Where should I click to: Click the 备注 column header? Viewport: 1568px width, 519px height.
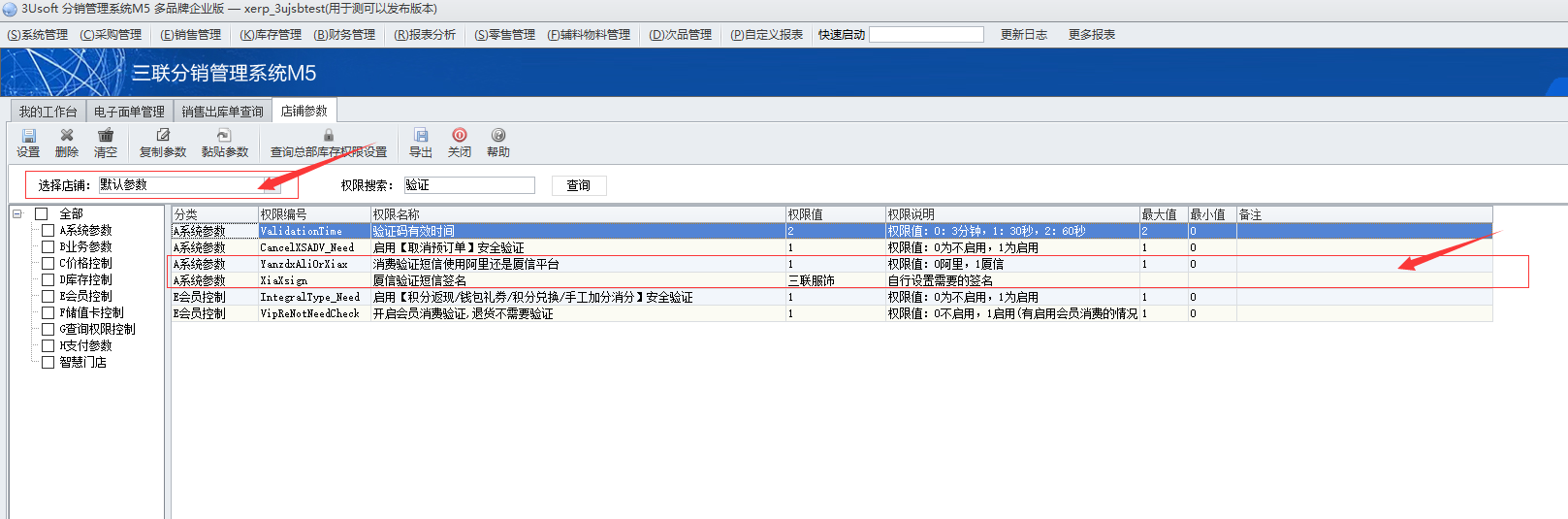(1364, 214)
